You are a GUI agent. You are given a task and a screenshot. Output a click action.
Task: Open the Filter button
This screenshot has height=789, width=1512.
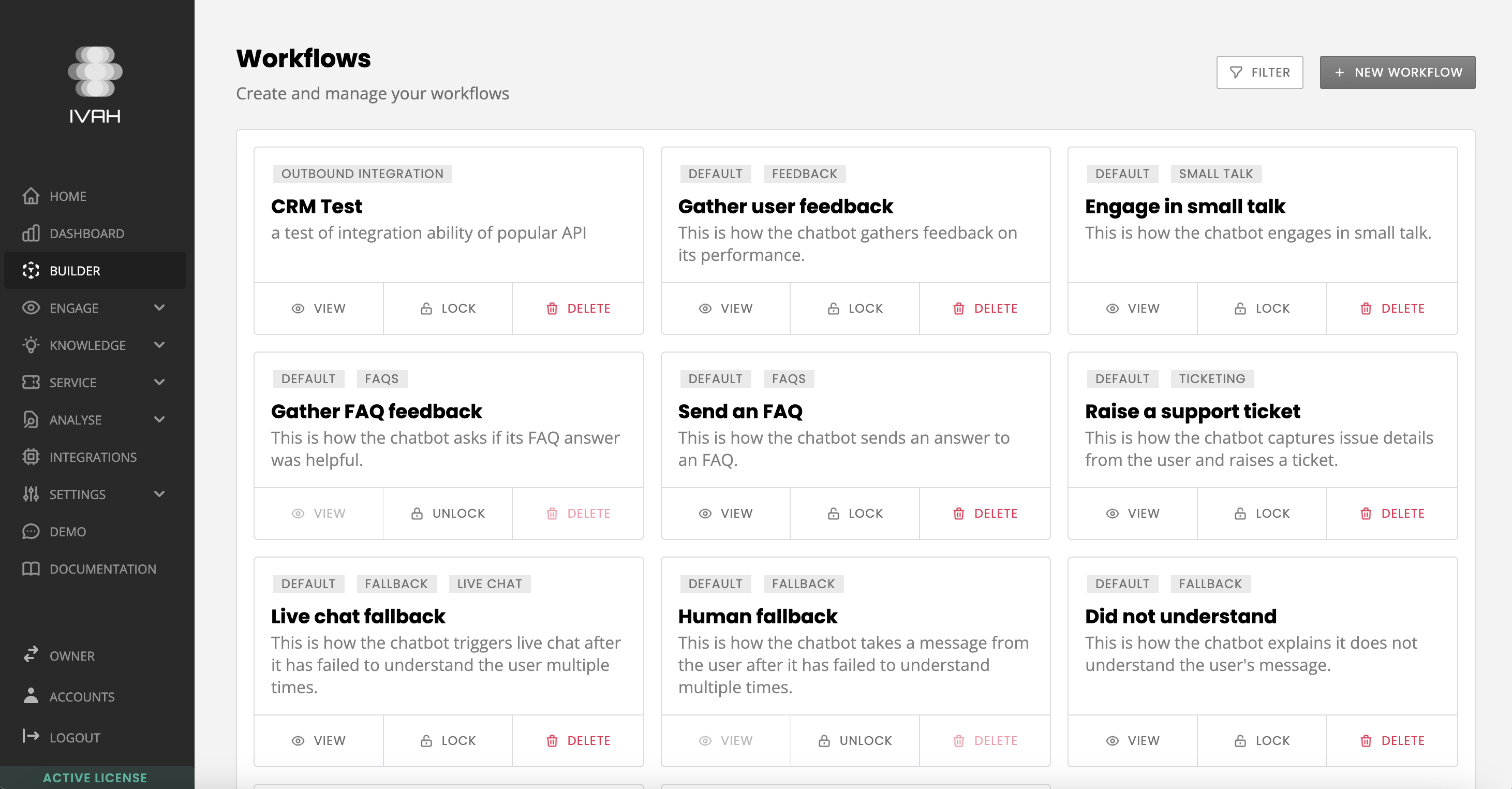[x=1259, y=72]
